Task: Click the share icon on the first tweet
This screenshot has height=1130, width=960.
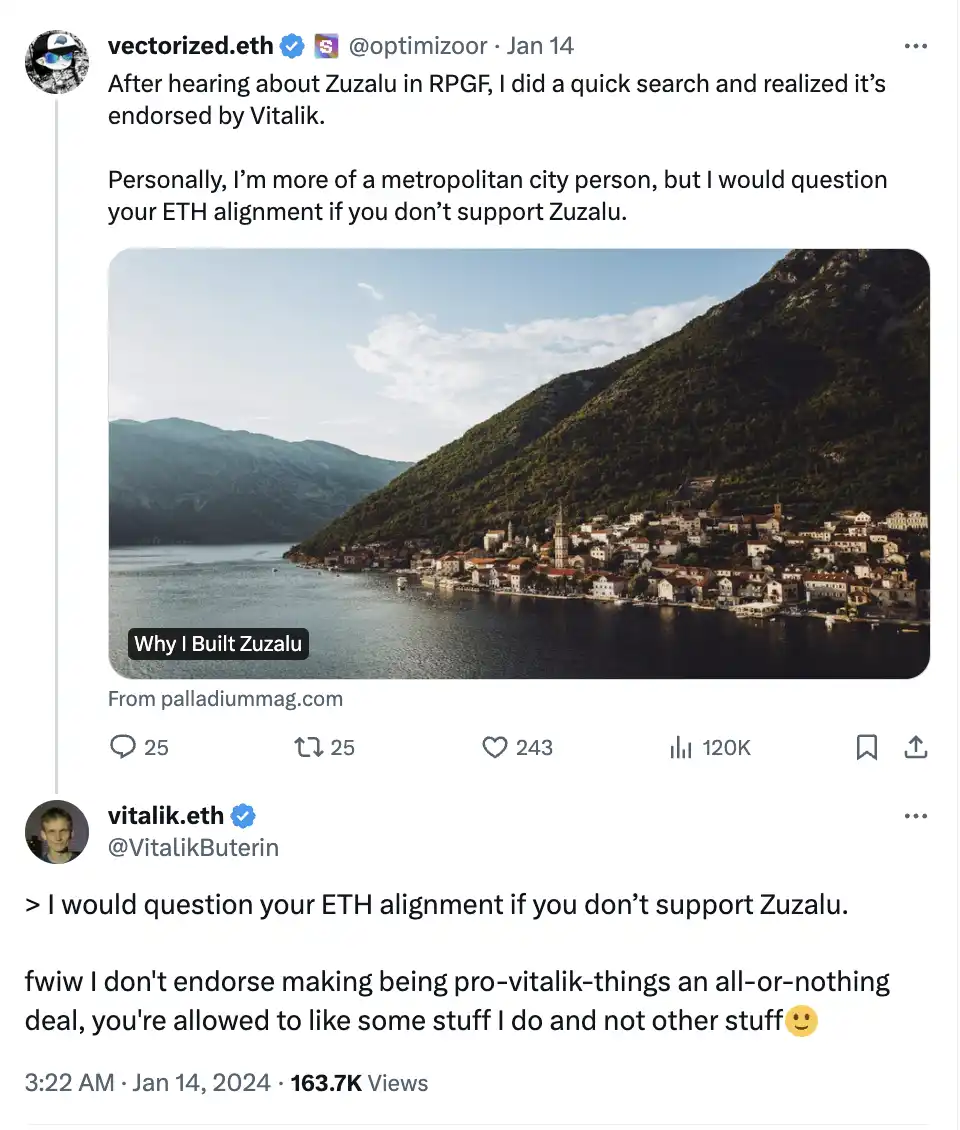Action: 915,747
